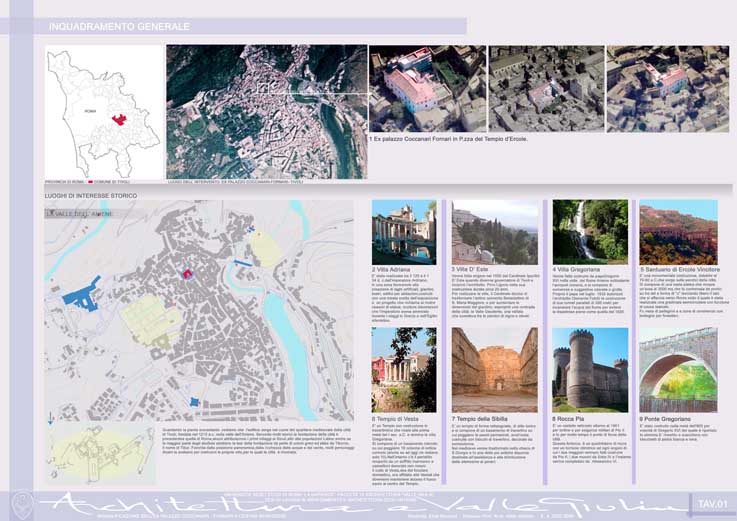Click the university crest in footer
Viewport: 737px width, 521px height.
point(22,505)
